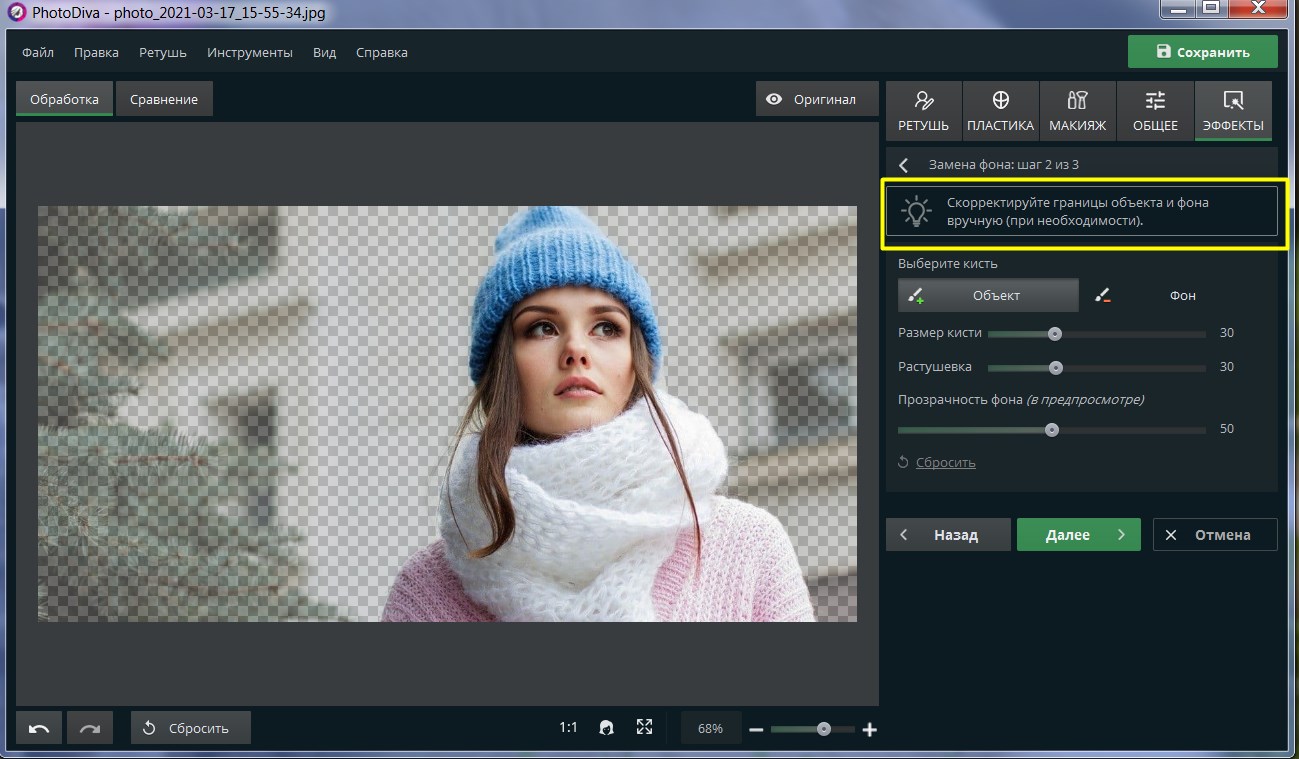This screenshot has width=1299, height=759.
Task: Select the Объект brush mode
Action: click(988, 295)
